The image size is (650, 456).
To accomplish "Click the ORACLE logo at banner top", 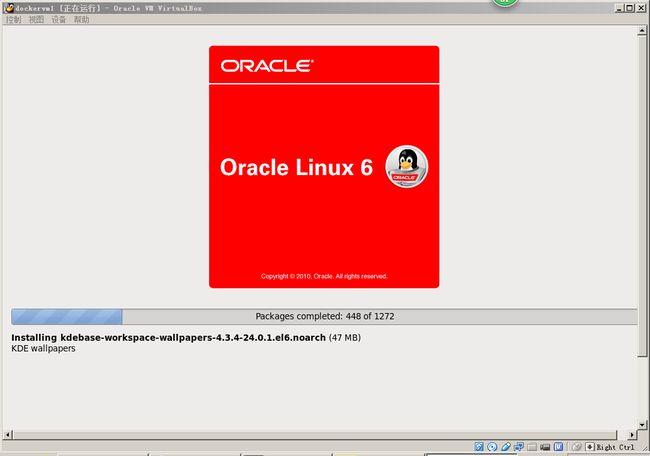I will click(267, 65).
